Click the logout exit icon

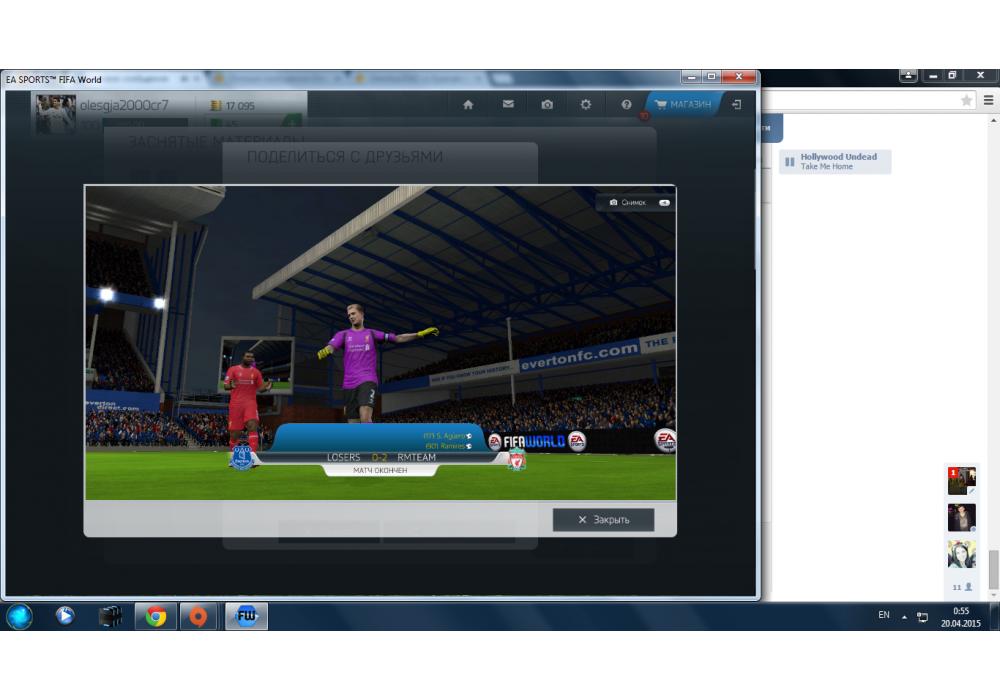pyautogui.click(x=736, y=104)
